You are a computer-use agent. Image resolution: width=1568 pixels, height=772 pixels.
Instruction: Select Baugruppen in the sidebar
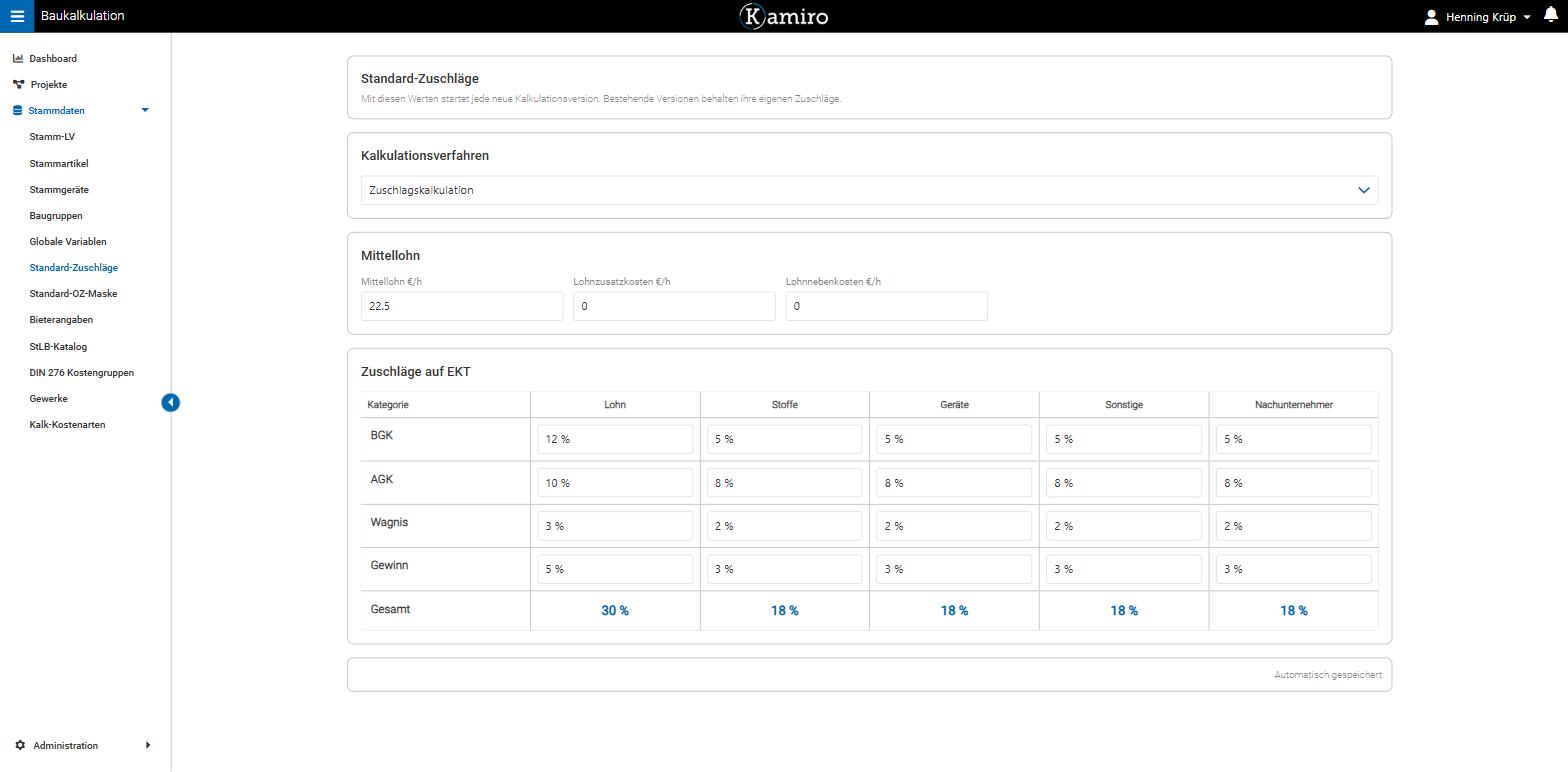point(56,215)
